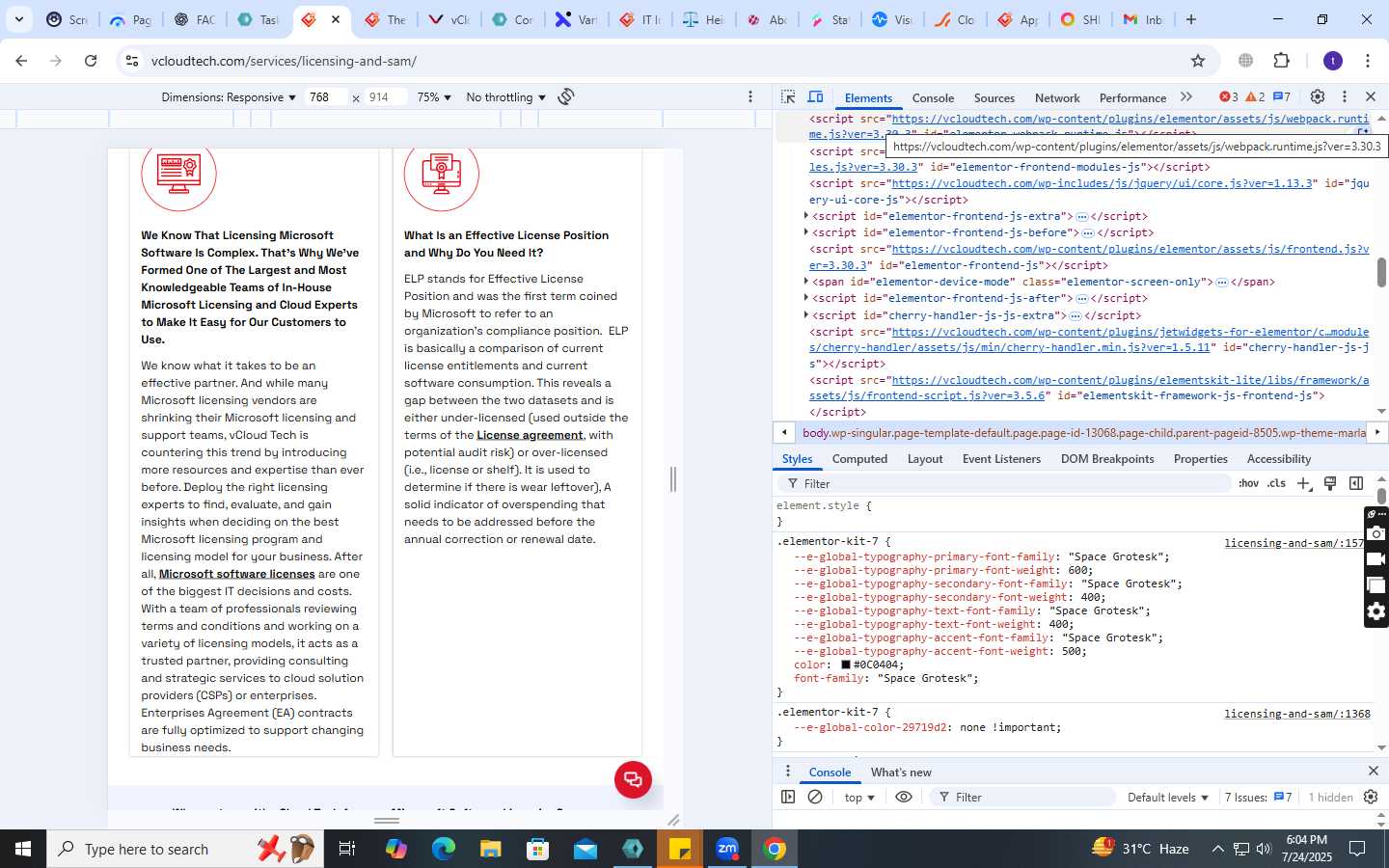Add a new style rule with plus icon
Viewport: 1389px width, 868px height.
[x=1304, y=483]
